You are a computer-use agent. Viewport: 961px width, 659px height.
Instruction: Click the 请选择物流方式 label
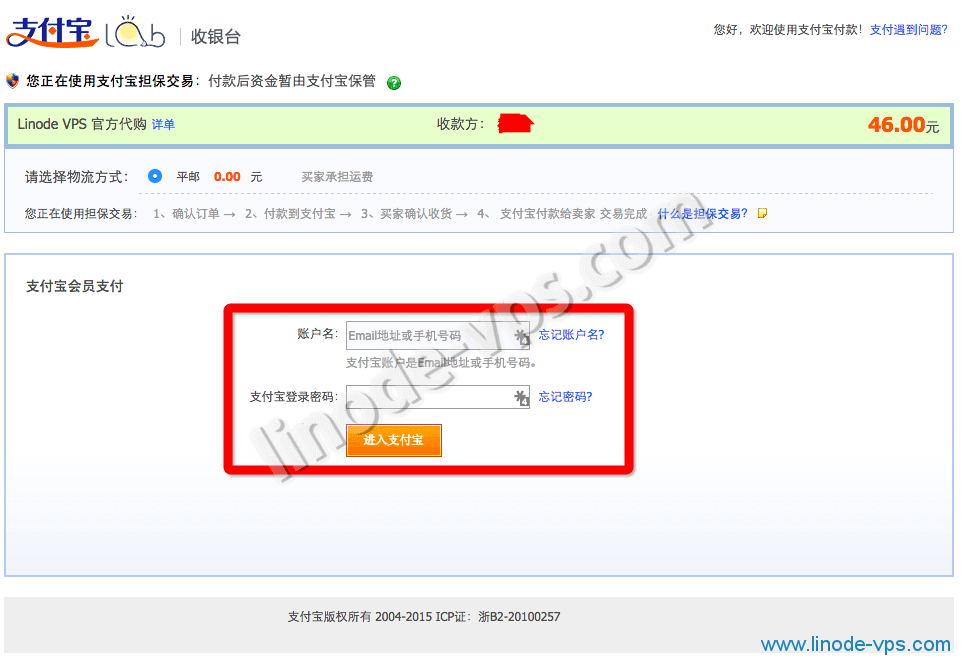coord(76,177)
